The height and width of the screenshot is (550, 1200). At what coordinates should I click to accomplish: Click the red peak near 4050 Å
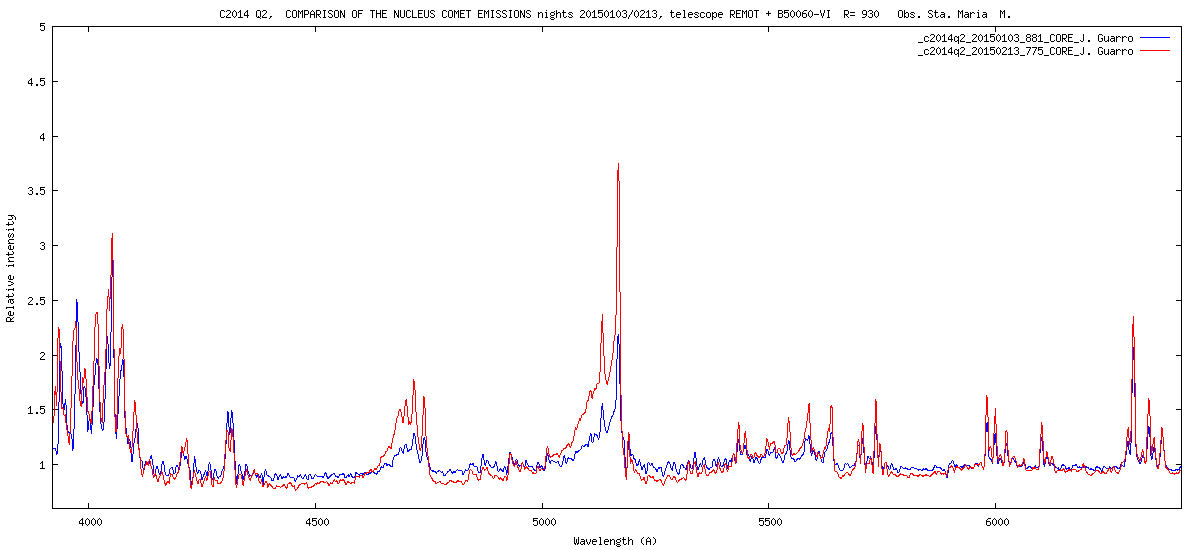(112, 235)
